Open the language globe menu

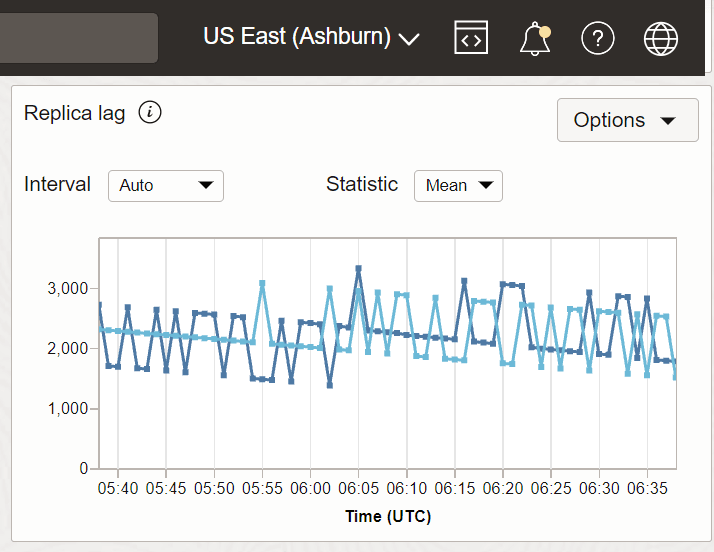(x=660, y=38)
